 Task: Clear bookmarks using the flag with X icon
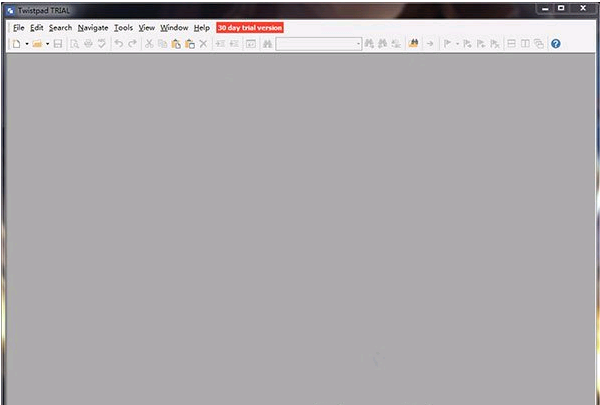click(495, 44)
